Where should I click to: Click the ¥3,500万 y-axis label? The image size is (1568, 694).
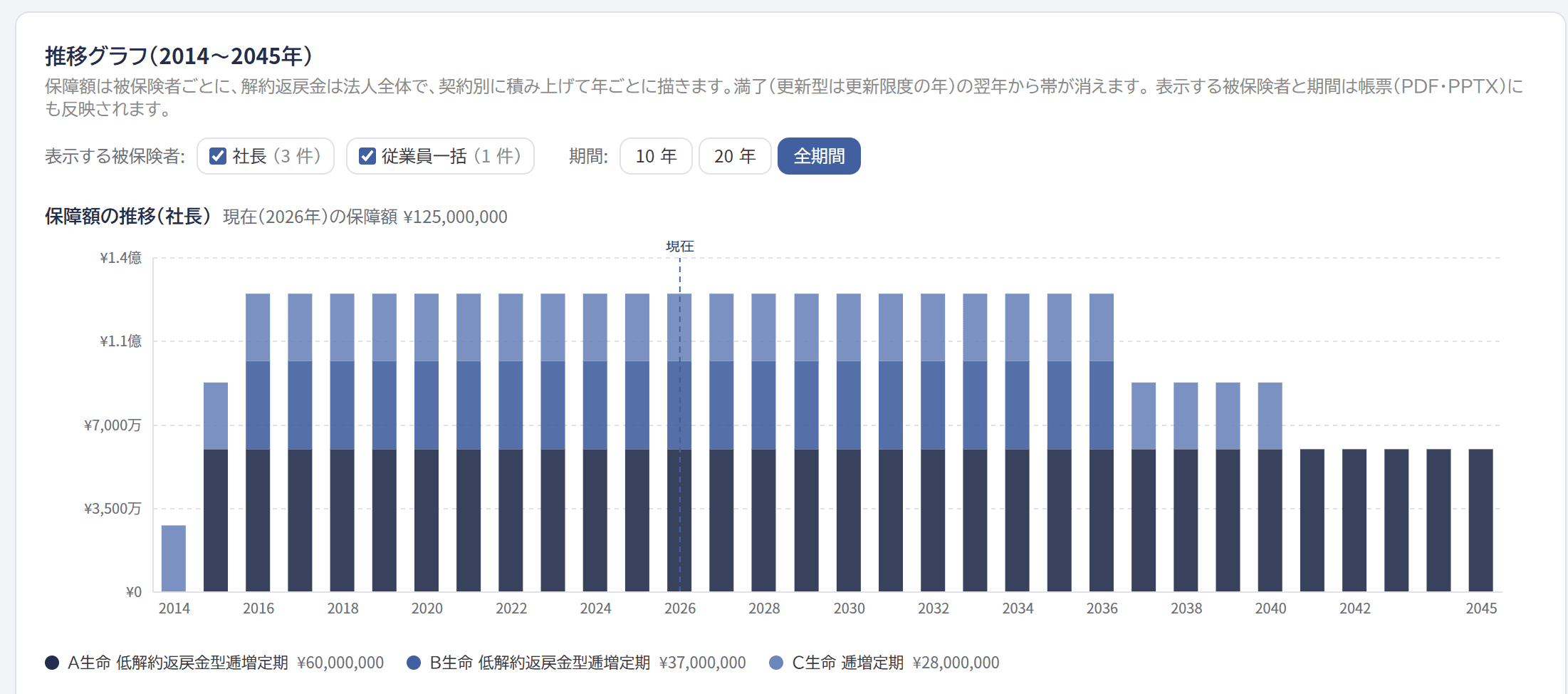pyautogui.click(x=113, y=509)
